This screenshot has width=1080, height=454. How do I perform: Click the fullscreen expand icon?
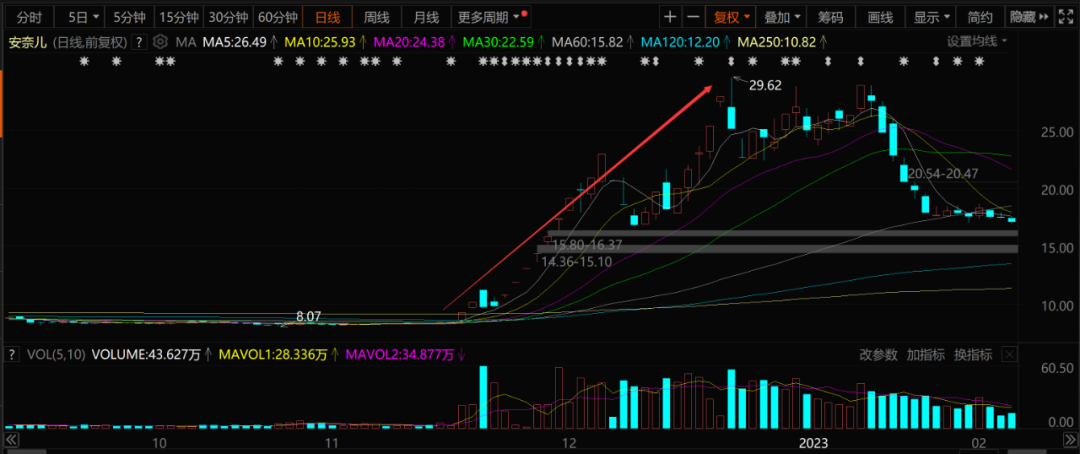point(1066,16)
